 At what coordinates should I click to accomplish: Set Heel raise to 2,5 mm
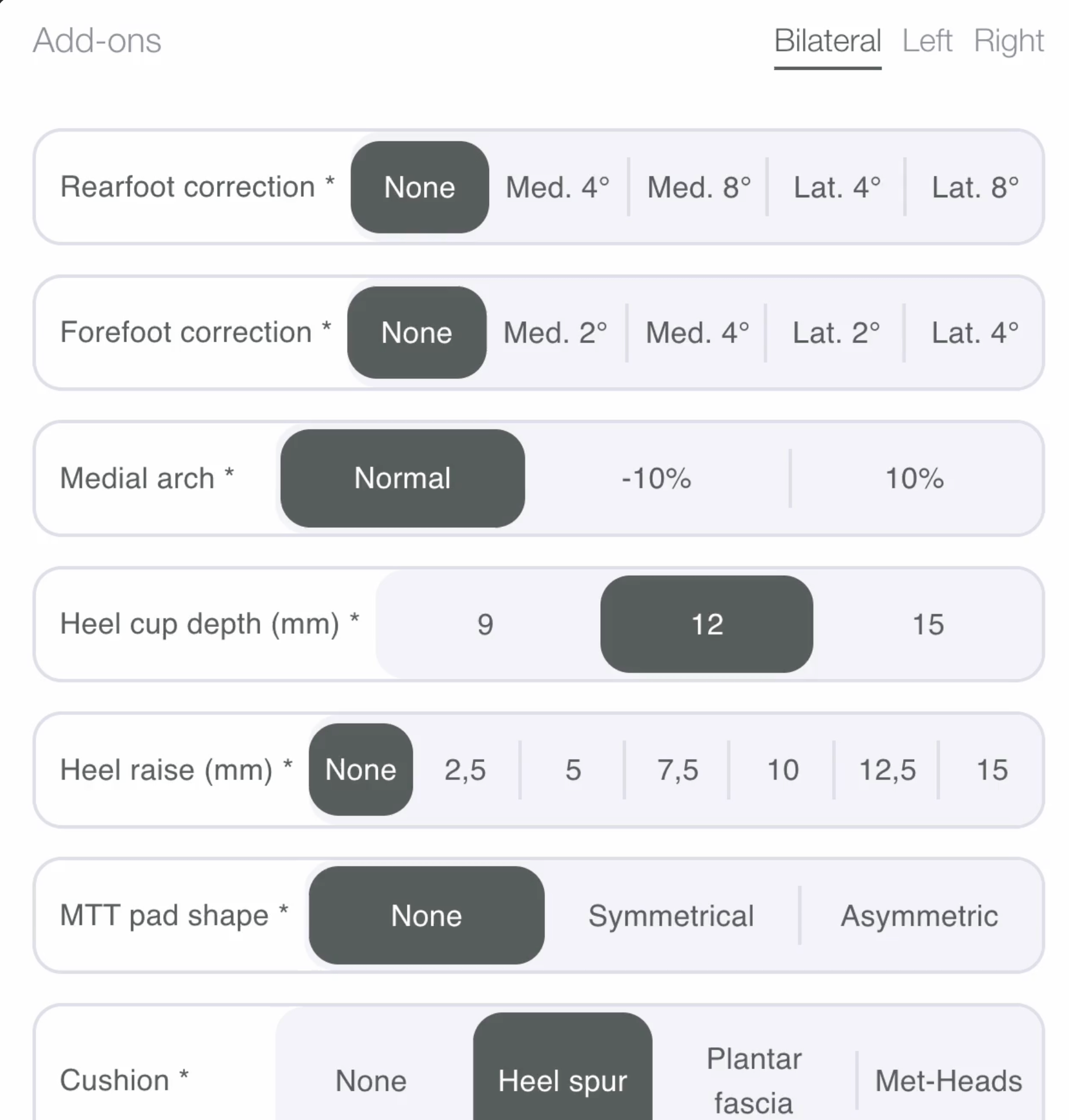coord(465,770)
